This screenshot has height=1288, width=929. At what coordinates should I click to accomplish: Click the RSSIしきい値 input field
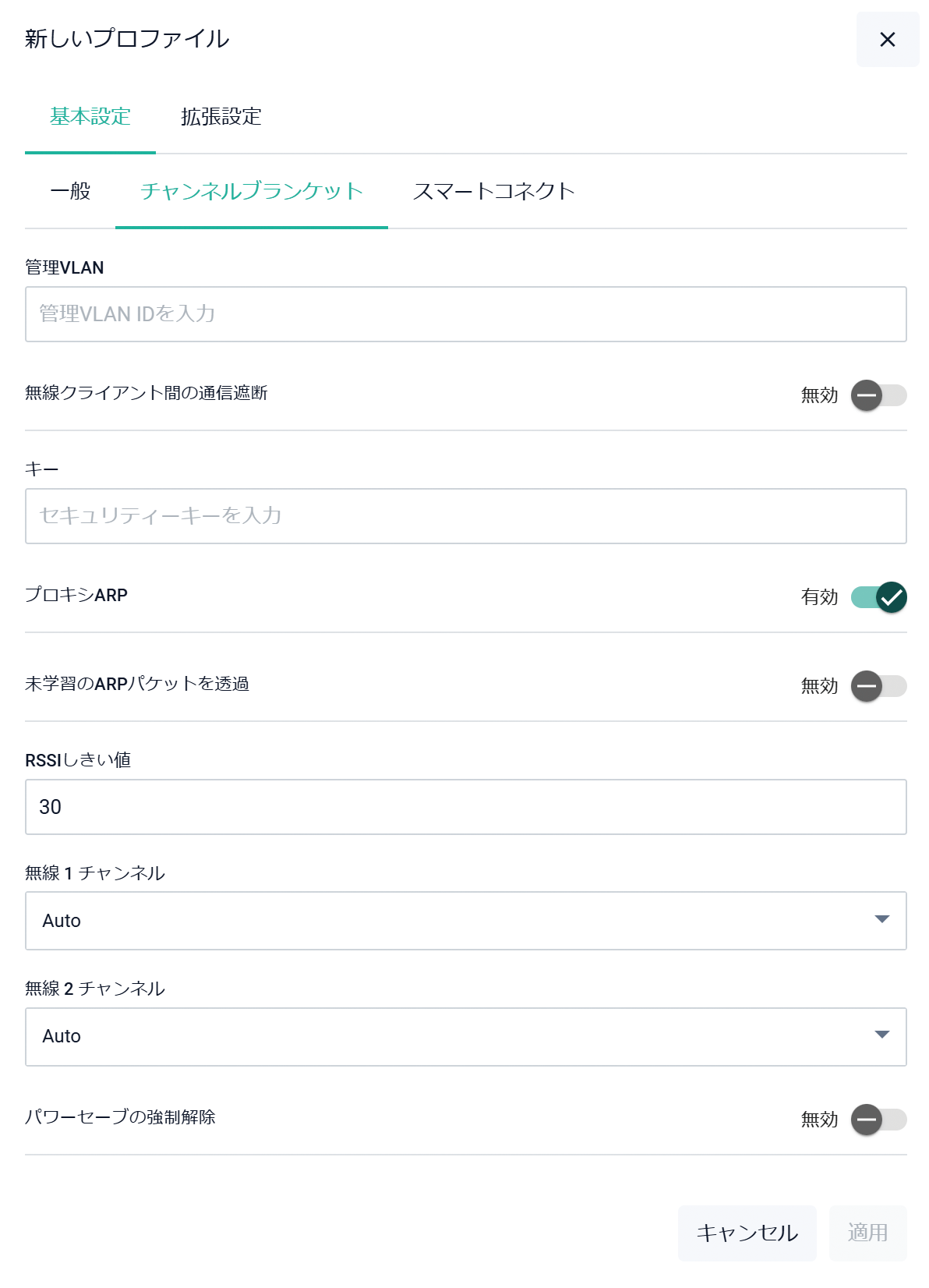465,807
